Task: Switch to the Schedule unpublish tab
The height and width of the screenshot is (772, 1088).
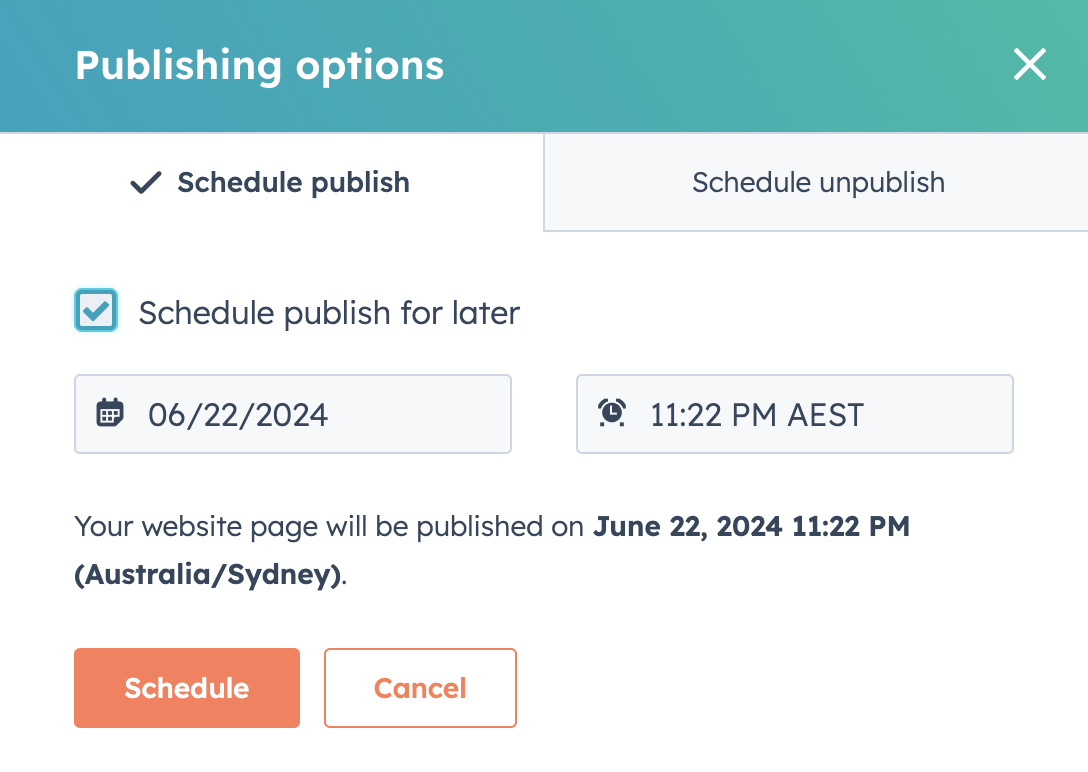Action: [817, 182]
